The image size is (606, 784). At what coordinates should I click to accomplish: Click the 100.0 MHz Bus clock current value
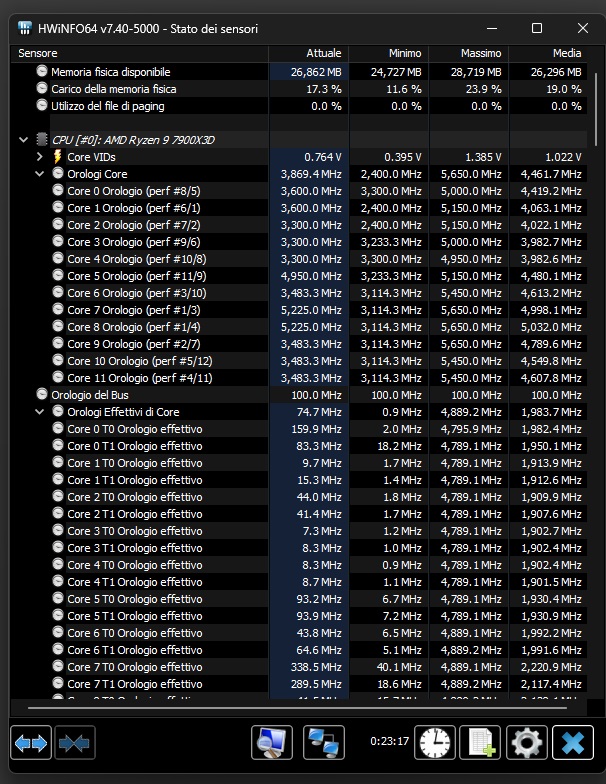tap(316, 395)
